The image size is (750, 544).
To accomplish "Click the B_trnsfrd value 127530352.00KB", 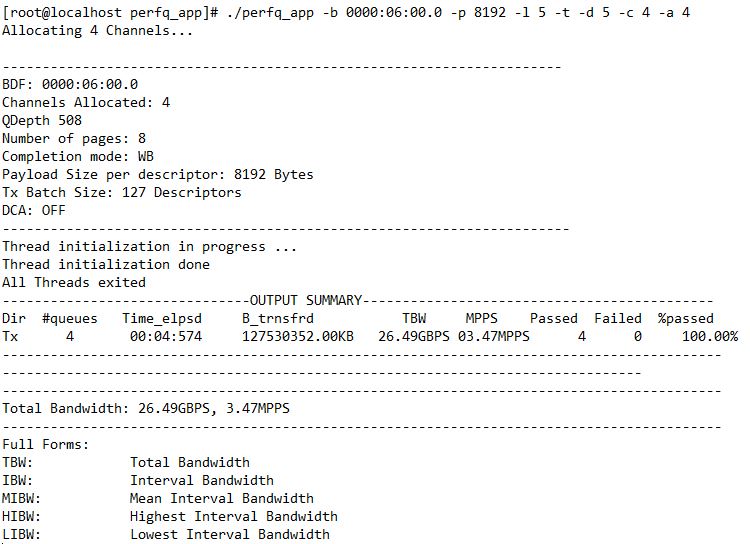I will click(x=298, y=336).
